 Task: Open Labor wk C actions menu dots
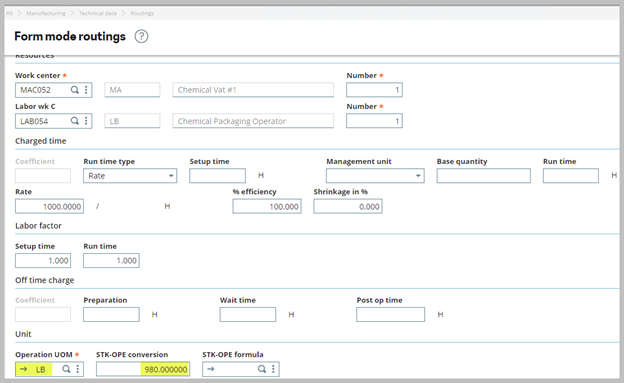pyautogui.click(x=86, y=121)
